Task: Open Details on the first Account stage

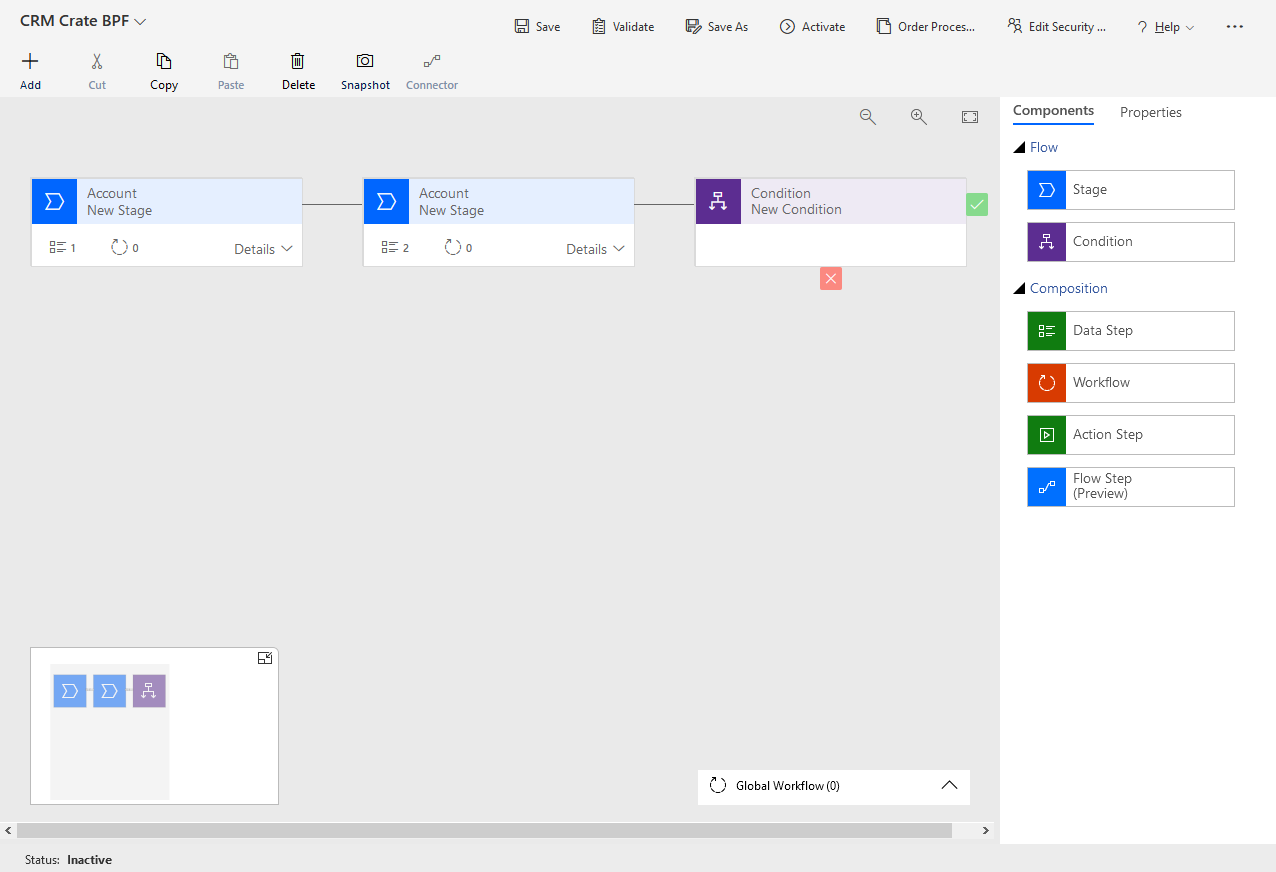Action: (262, 248)
